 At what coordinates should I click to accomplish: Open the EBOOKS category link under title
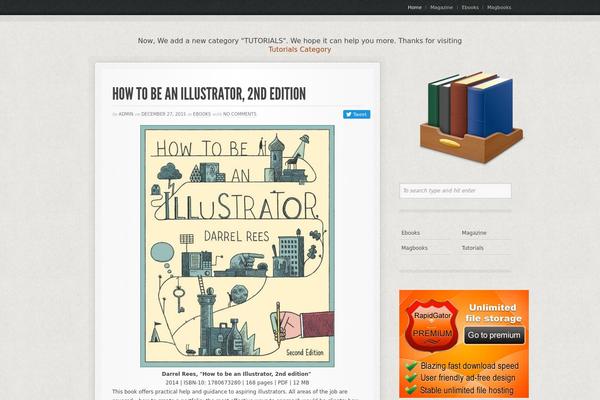pyautogui.click(x=202, y=114)
